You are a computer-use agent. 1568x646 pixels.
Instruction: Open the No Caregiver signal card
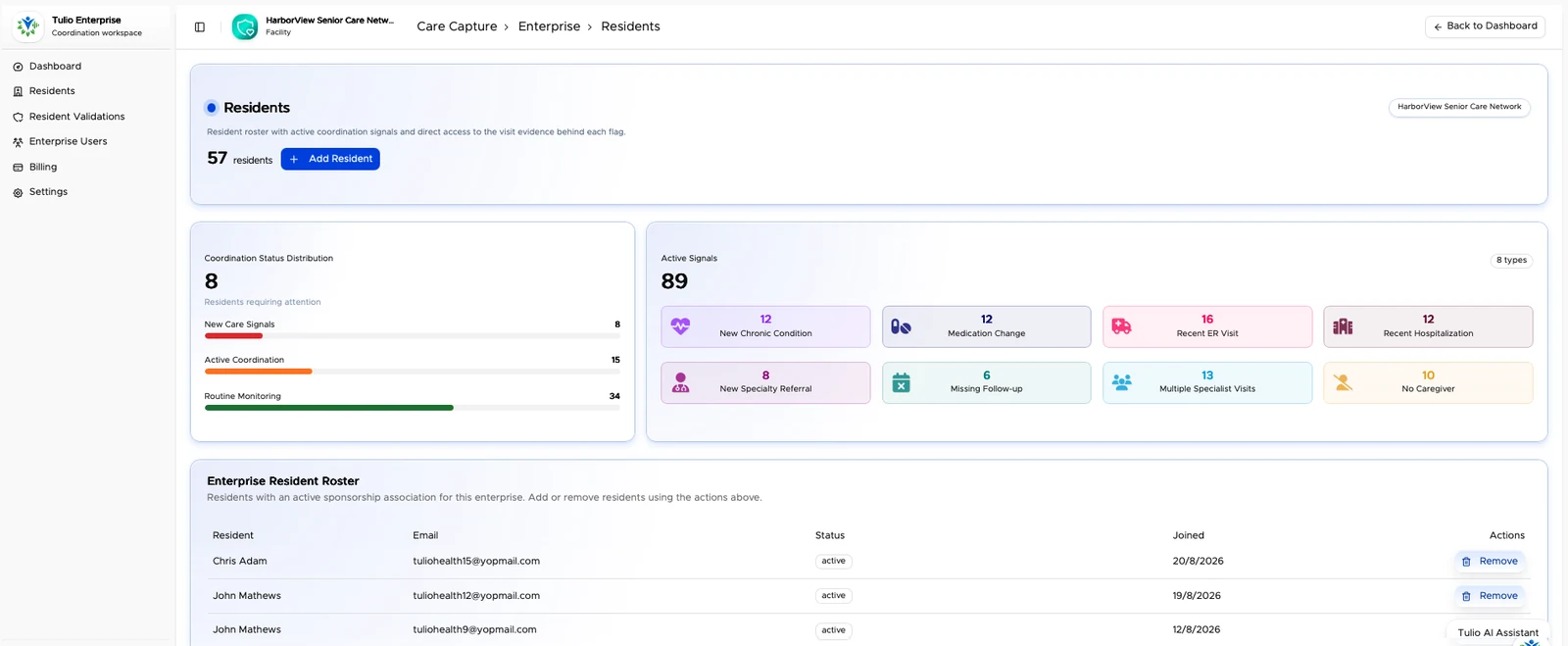[1428, 382]
